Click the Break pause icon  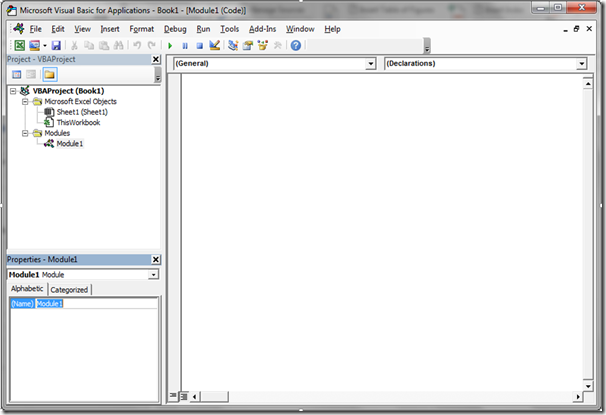pos(185,46)
